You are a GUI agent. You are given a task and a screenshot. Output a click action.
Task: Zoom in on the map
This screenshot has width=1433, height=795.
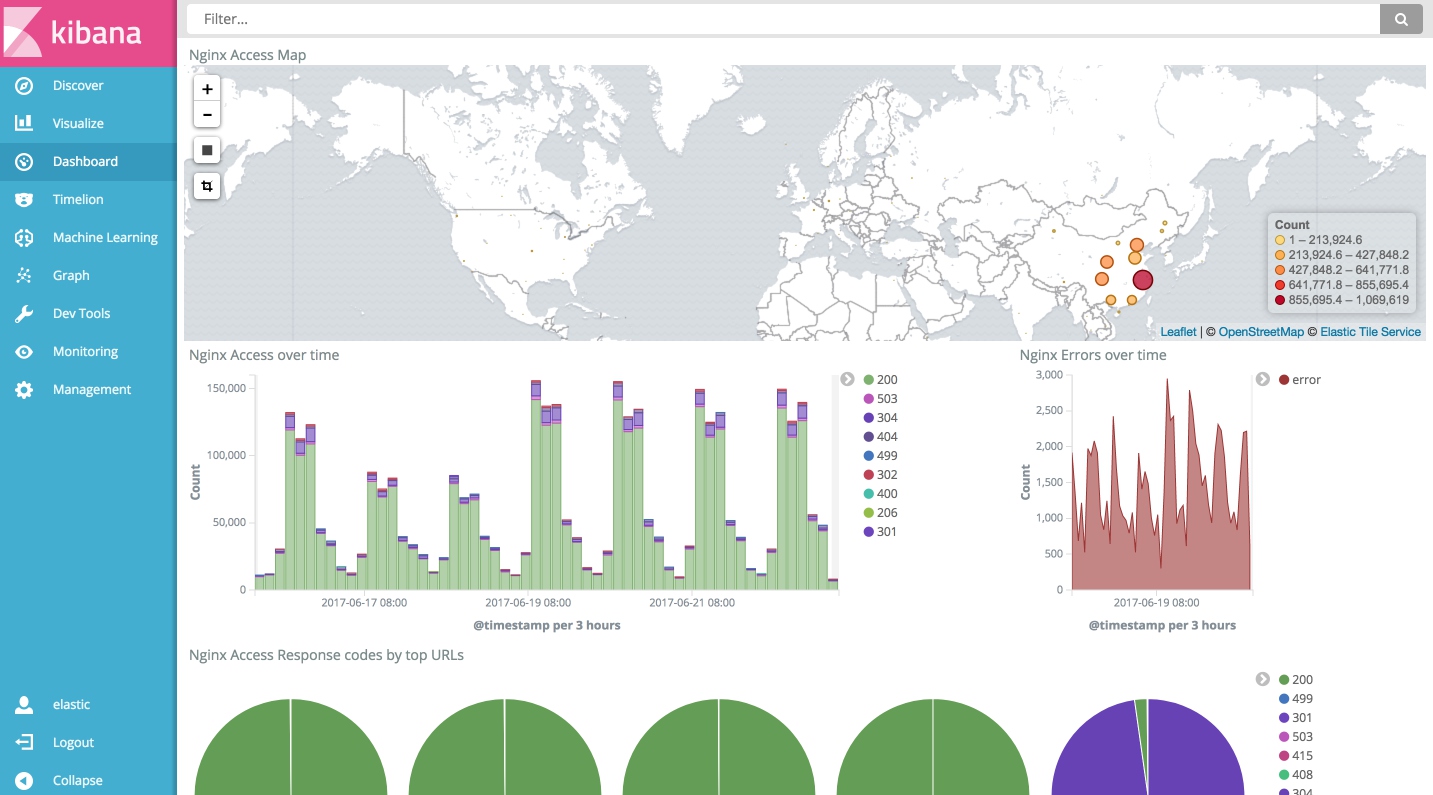pos(207,89)
